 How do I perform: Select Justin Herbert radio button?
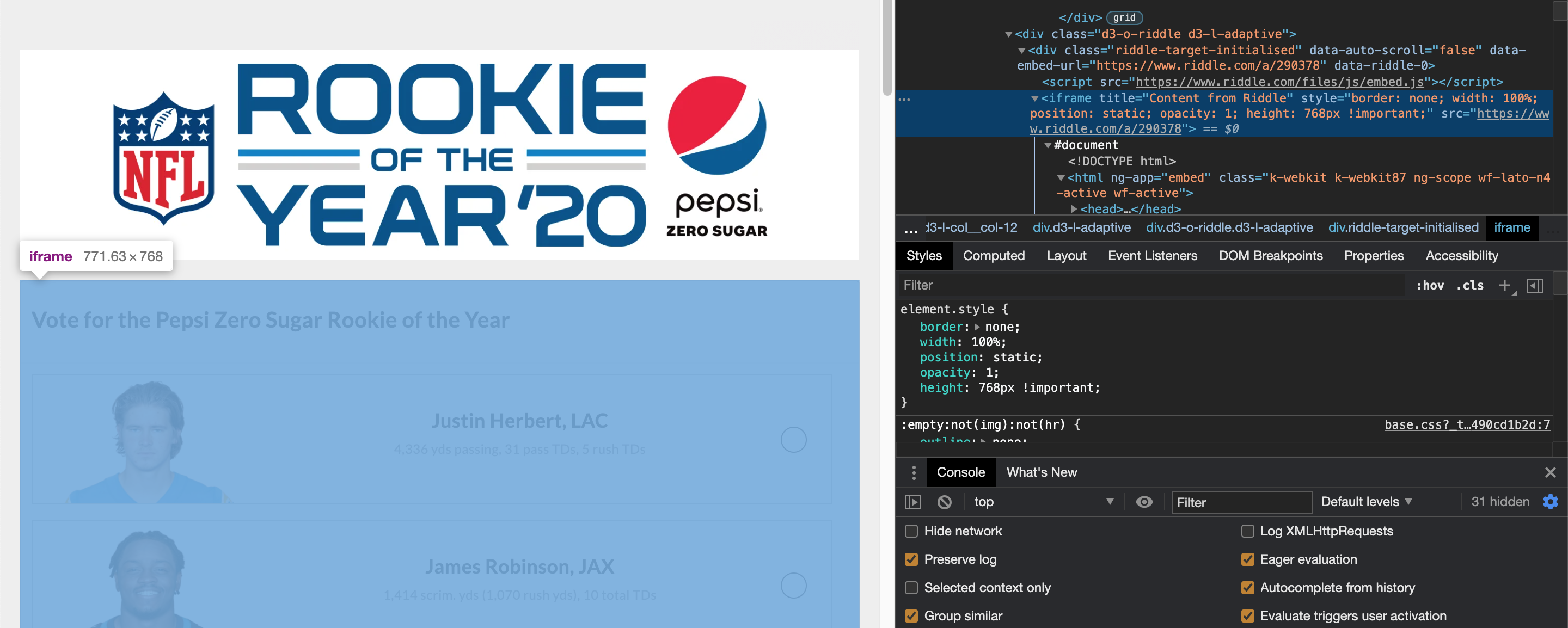coord(793,439)
